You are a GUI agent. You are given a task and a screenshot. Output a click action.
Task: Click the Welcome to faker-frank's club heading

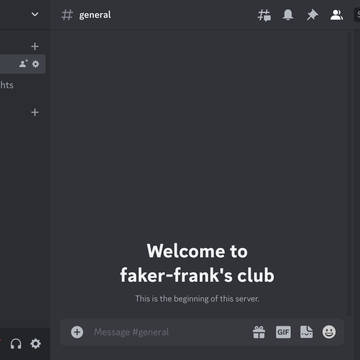[197, 263]
